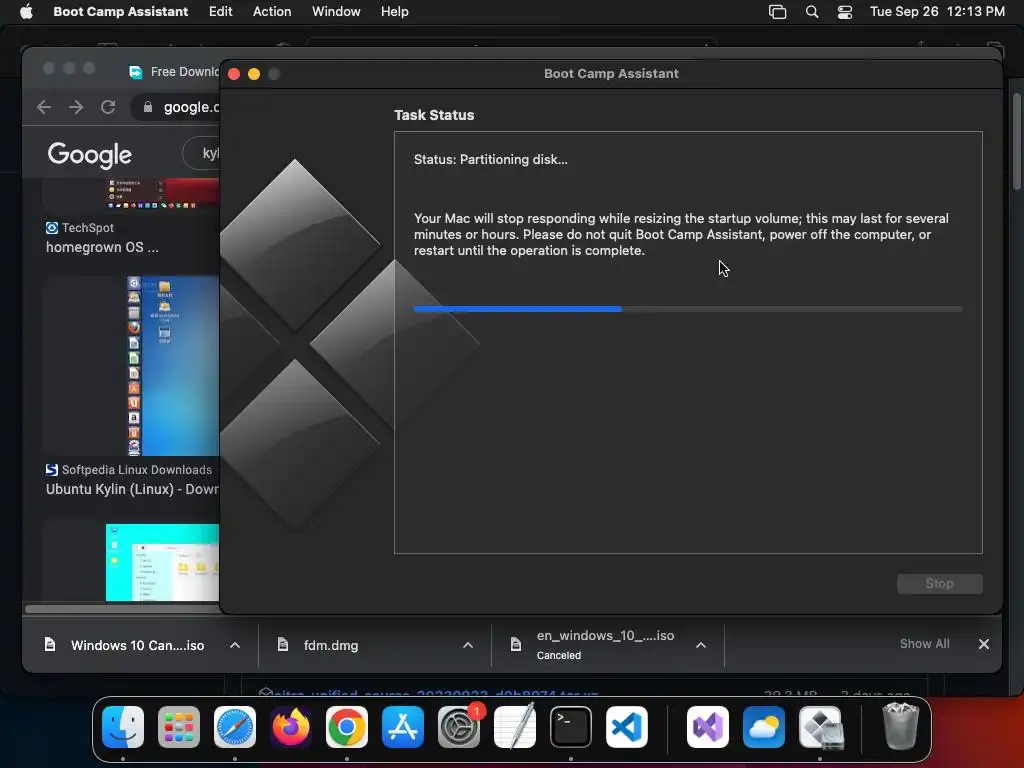Click the Google search input field
Screen dimensions: 1024x768
pyautogui.click(x=202, y=153)
